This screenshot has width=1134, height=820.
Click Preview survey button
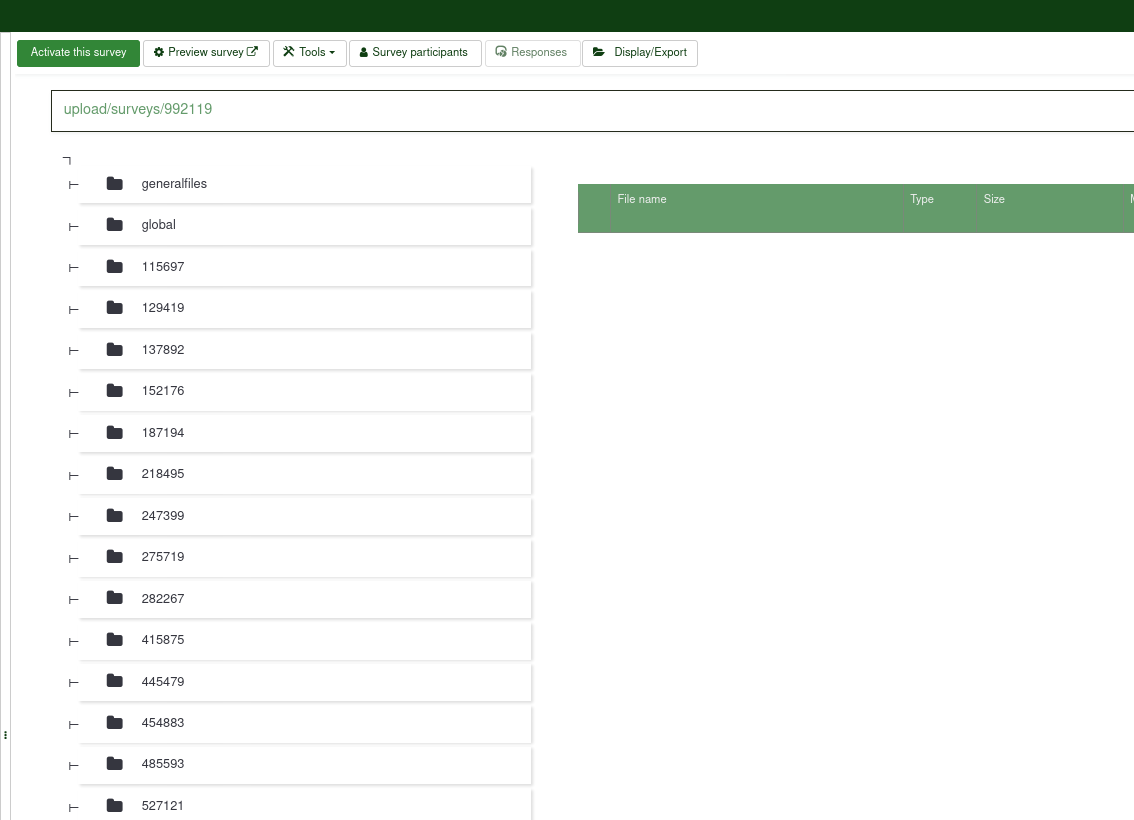[x=206, y=53]
